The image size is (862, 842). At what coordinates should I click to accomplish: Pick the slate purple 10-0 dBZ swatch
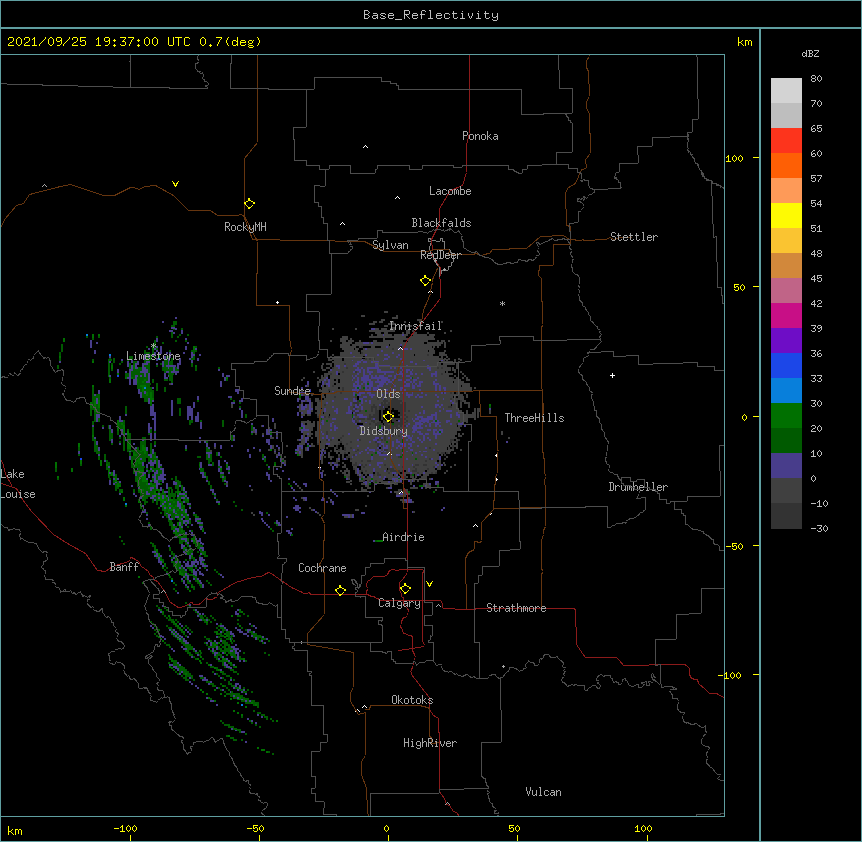(x=786, y=466)
